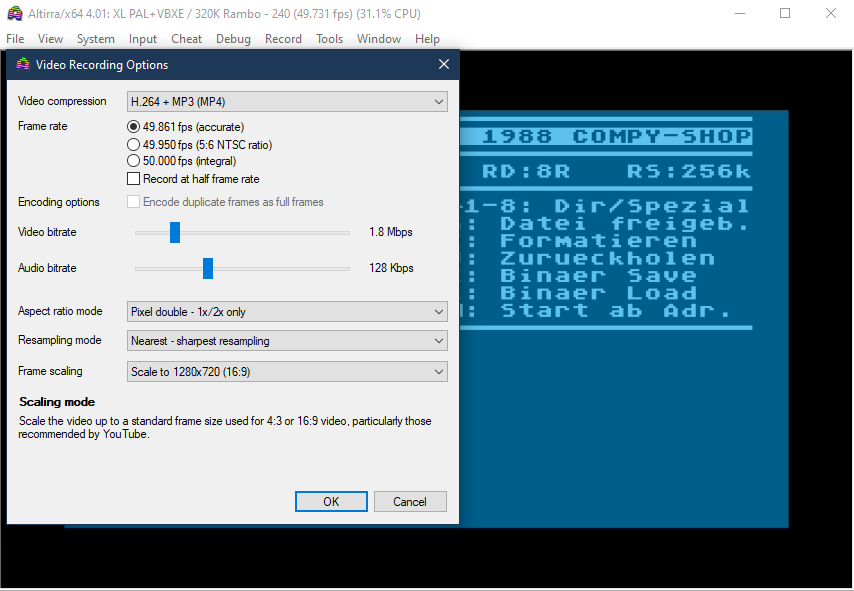Expand the Aspect ratio mode dropdown
This screenshot has height=591, width=854.
(287, 312)
